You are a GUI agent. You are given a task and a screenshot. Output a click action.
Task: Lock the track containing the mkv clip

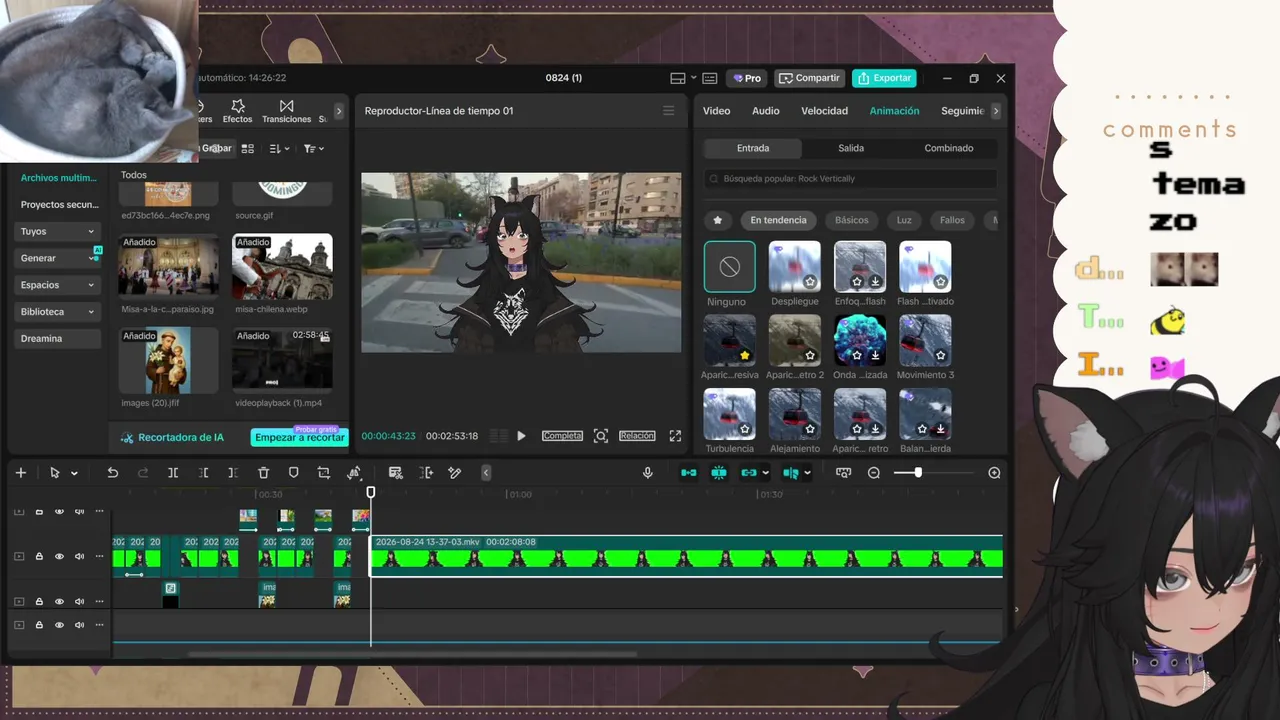(x=39, y=556)
